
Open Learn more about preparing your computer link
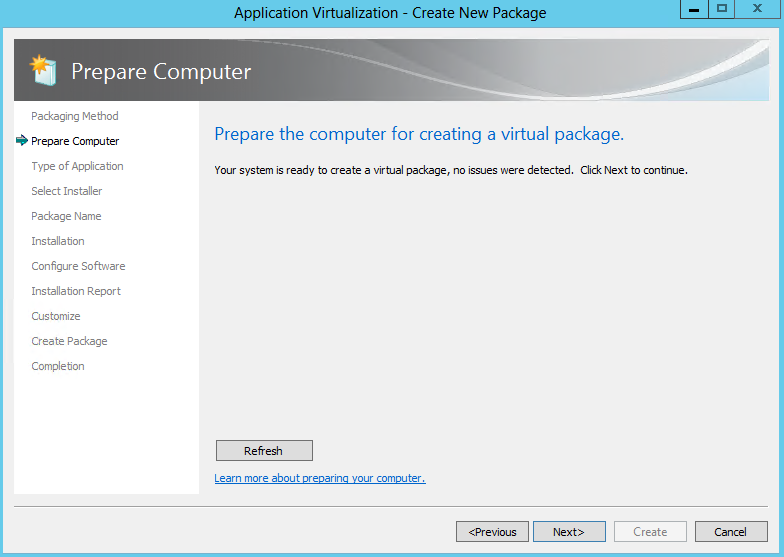[320, 478]
